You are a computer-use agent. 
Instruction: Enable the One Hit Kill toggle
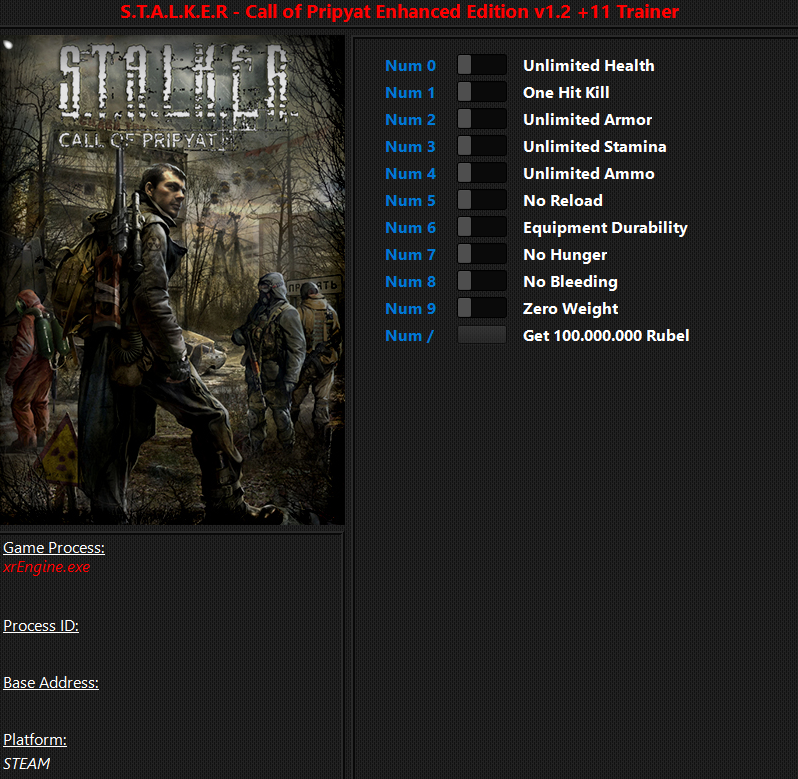[481, 92]
